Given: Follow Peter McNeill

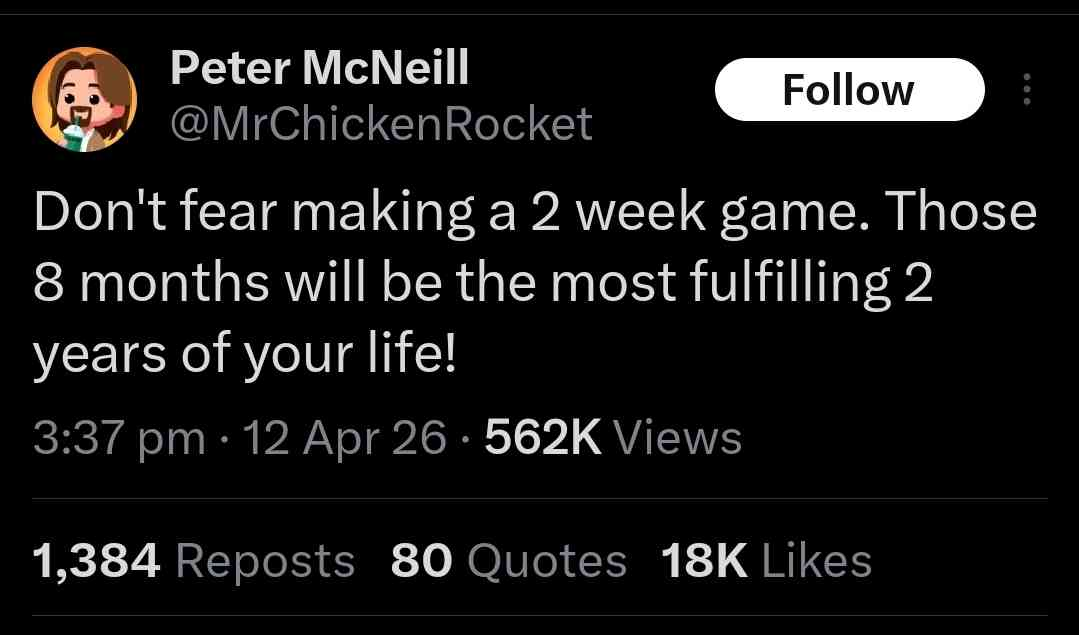Looking at the screenshot, I should pyautogui.click(x=850, y=89).
